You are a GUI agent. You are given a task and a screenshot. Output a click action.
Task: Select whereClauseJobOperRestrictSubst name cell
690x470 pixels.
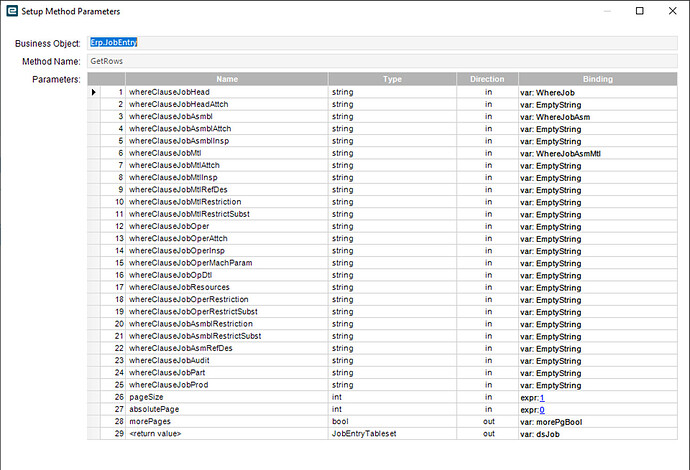coord(227,312)
